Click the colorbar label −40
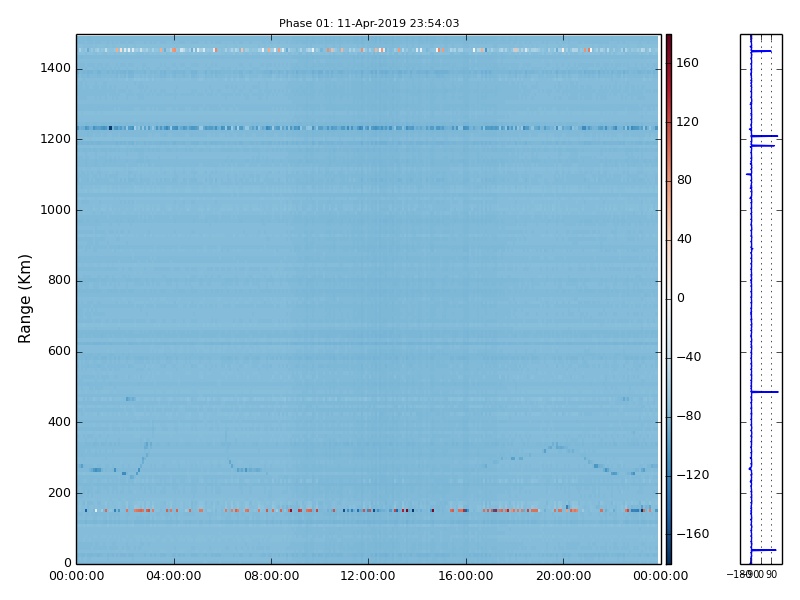Viewport: 800px width, 600px height. pyautogui.click(x=689, y=357)
